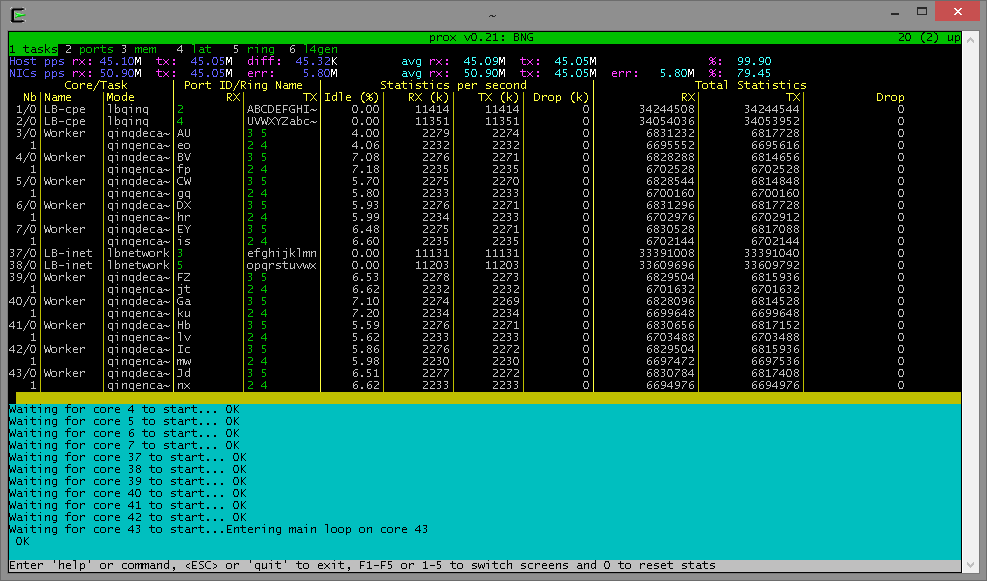The width and height of the screenshot is (987, 581).
Task: Click the terminal icon in the title bar
Action: tap(18, 15)
